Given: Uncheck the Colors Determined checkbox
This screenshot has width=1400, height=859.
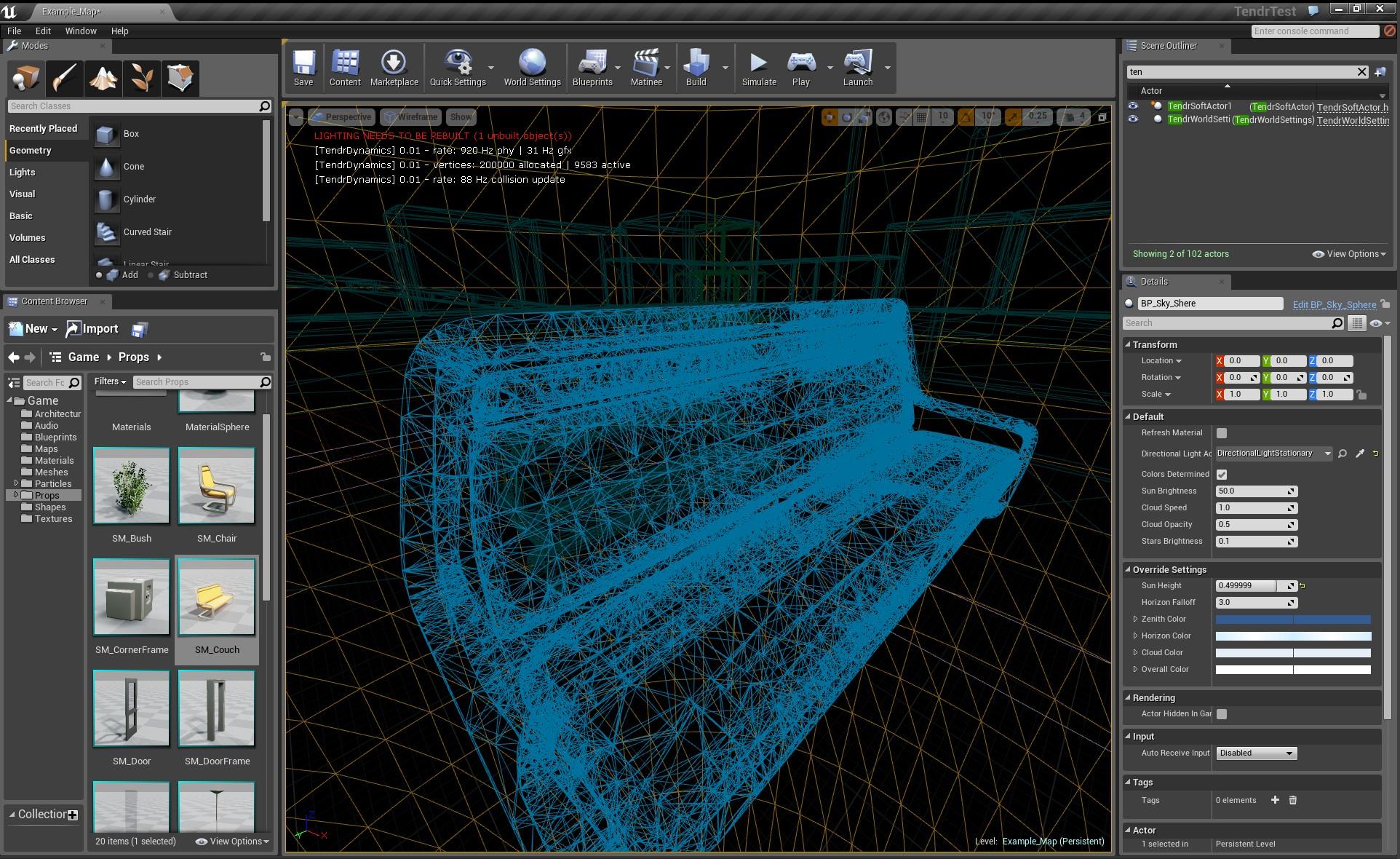Looking at the screenshot, I should click(x=1222, y=474).
